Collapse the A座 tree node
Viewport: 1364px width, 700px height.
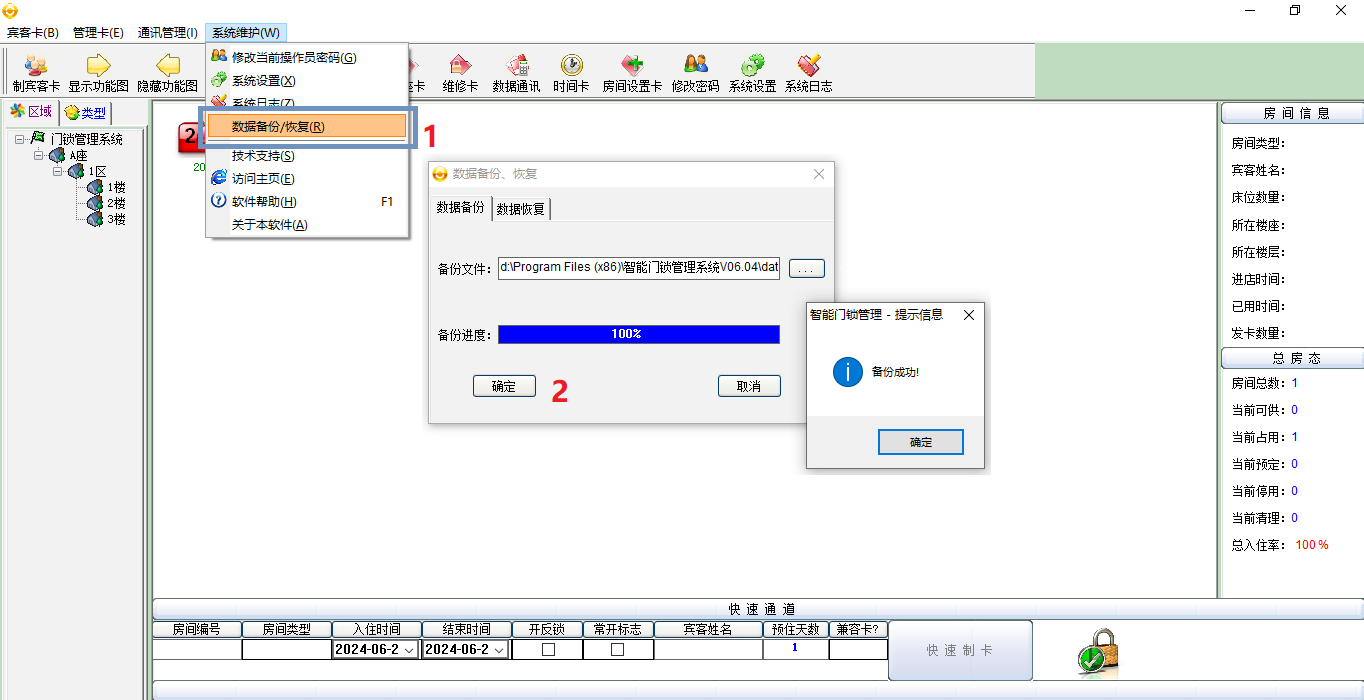(39, 156)
